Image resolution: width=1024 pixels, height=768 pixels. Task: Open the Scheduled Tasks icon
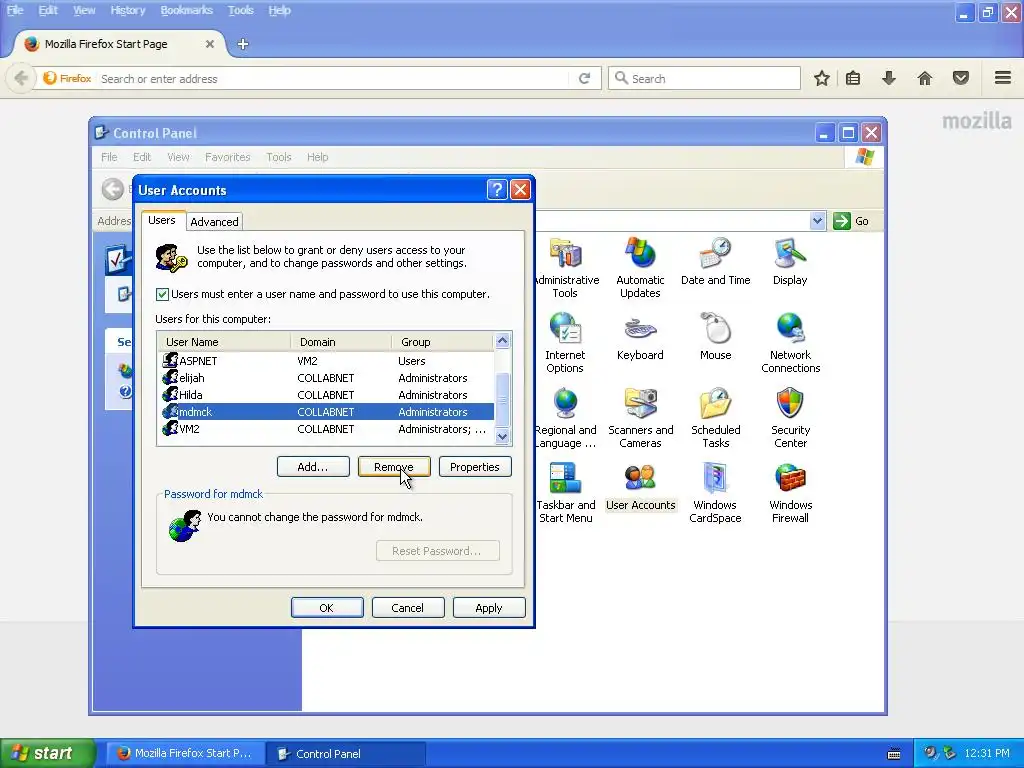(715, 418)
